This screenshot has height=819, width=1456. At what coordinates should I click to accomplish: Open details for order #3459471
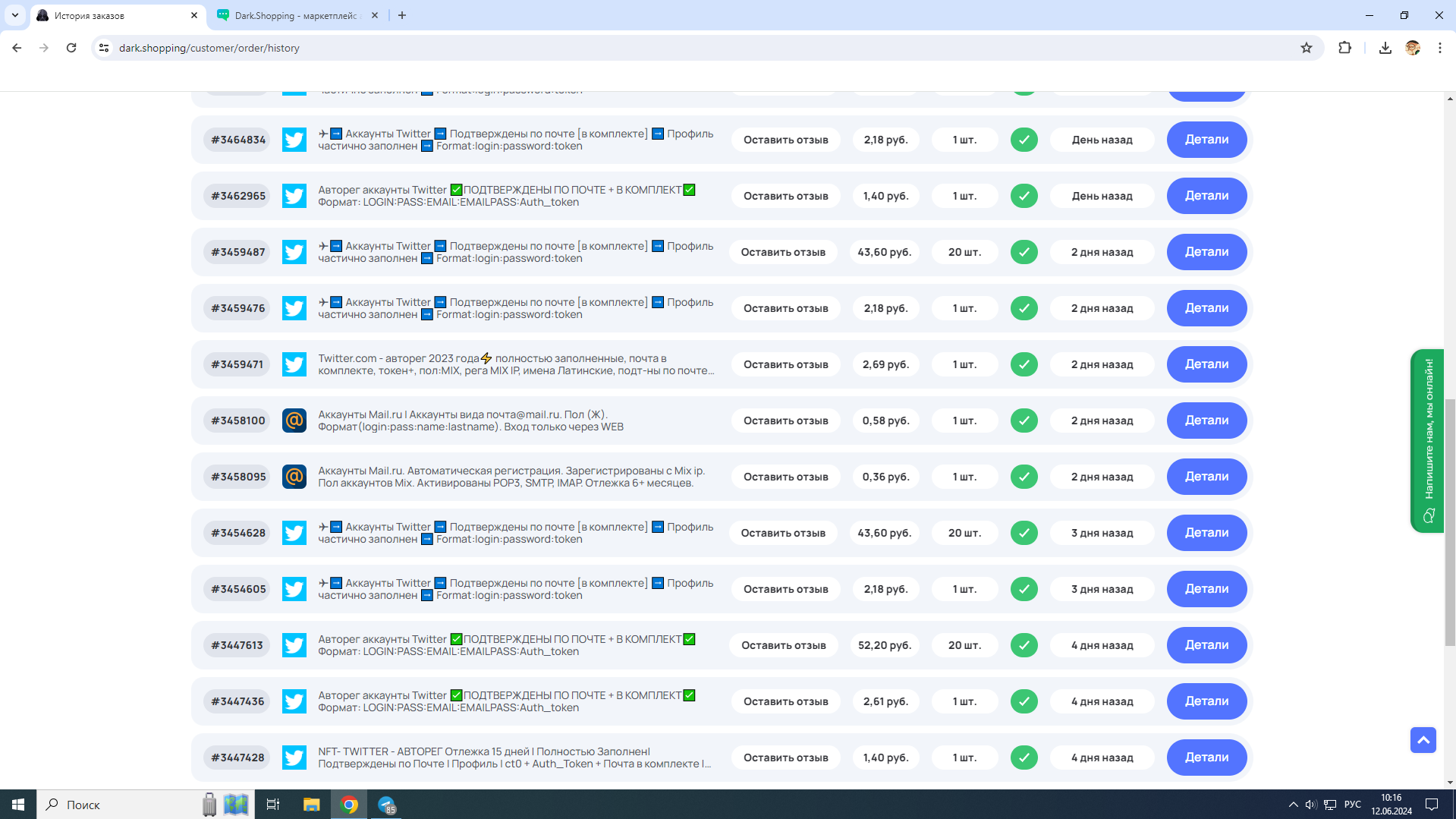(x=1206, y=364)
